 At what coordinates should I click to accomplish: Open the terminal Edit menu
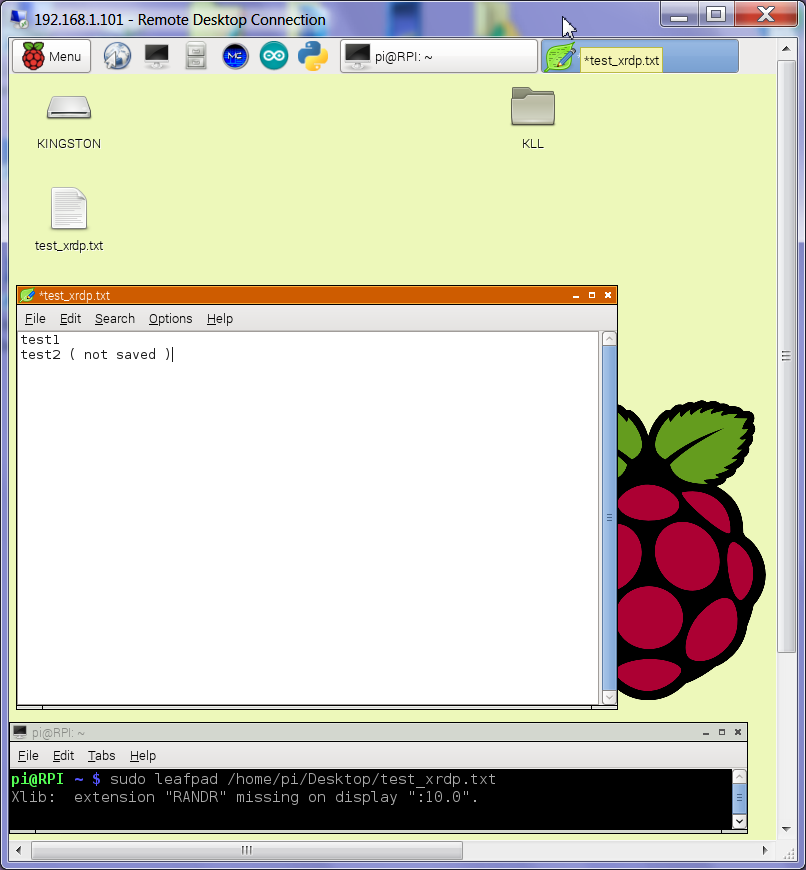[x=63, y=756]
